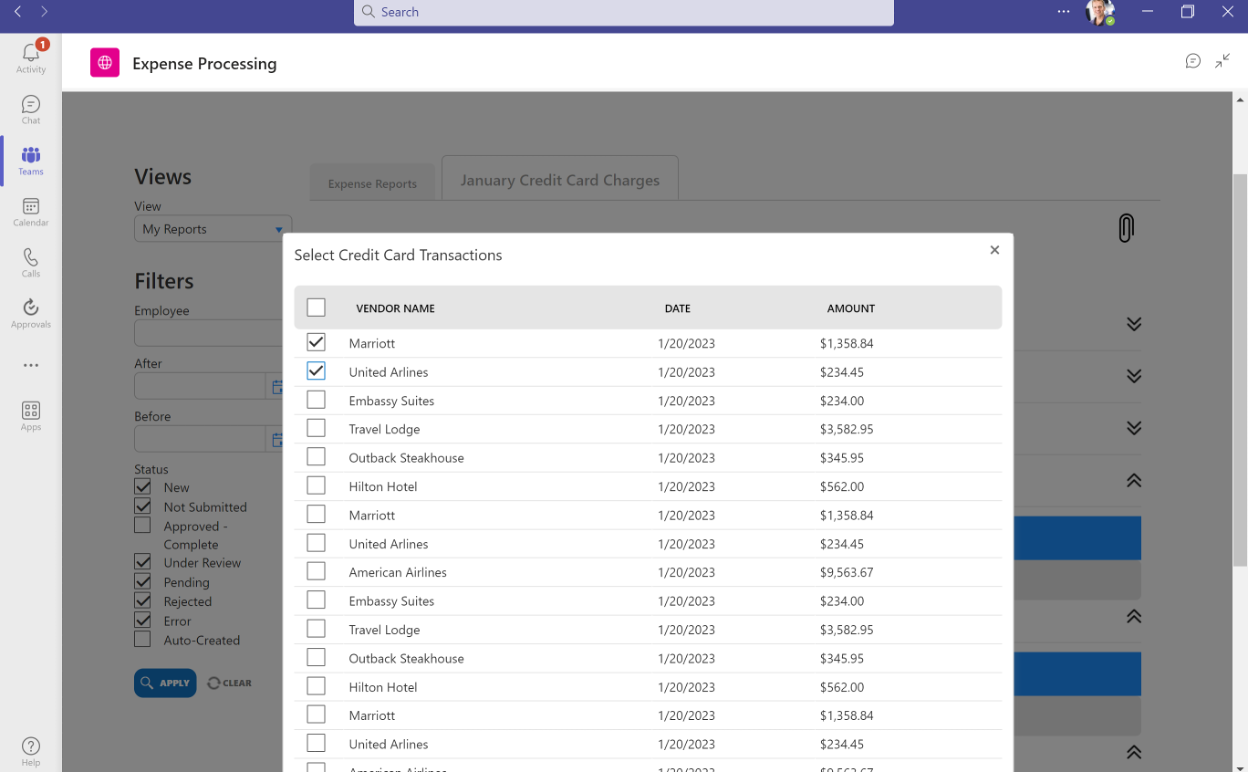Open the user profile picture

click(1100, 13)
